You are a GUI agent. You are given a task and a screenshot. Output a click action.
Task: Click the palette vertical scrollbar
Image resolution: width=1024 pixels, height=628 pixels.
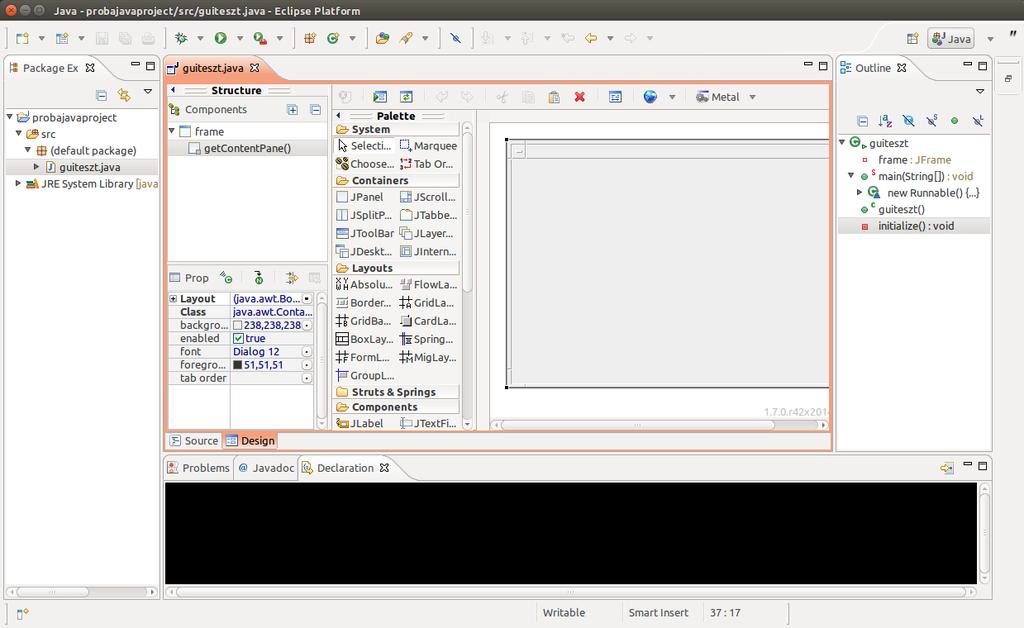point(467,215)
